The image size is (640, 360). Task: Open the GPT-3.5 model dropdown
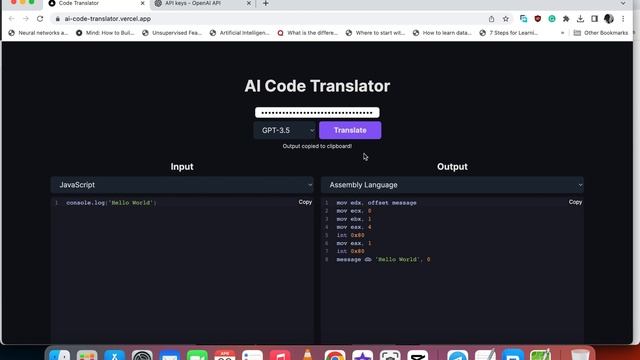coord(285,130)
